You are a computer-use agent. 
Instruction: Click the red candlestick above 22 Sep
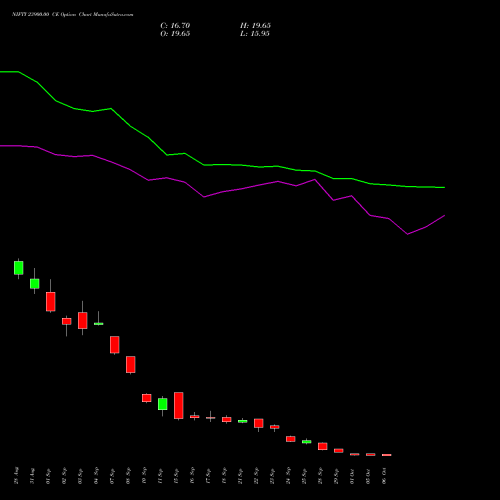(259, 423)
